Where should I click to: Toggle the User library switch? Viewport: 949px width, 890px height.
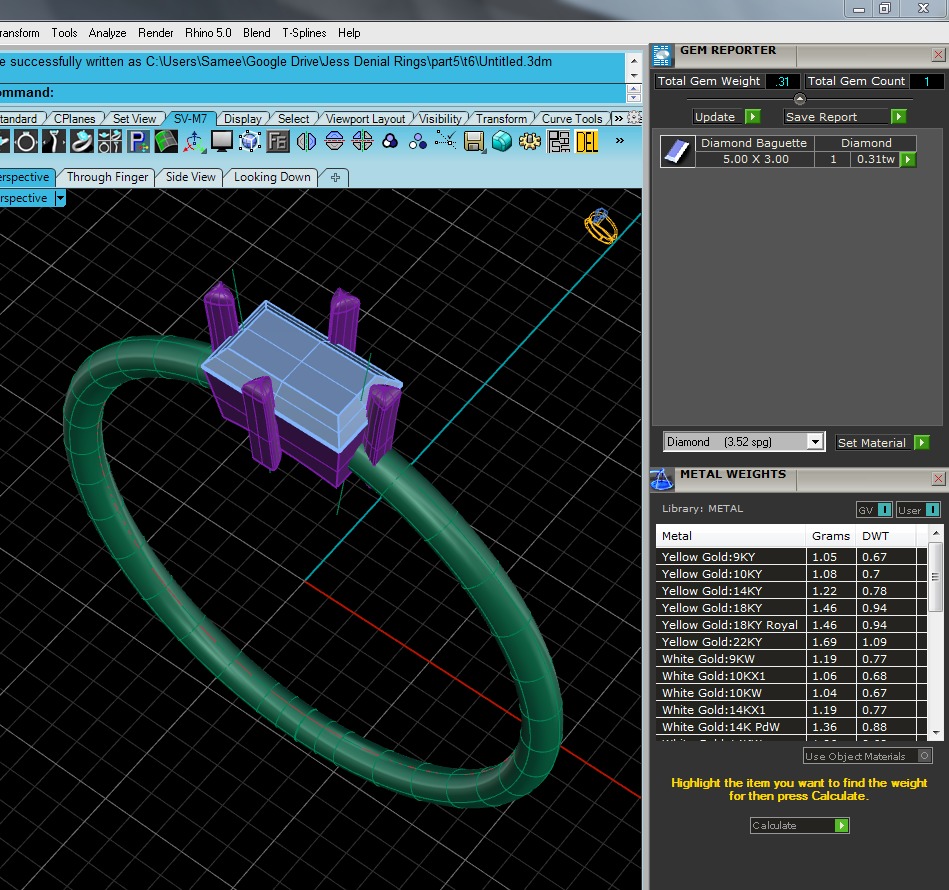pyautogui.click(x=932, y=509)
